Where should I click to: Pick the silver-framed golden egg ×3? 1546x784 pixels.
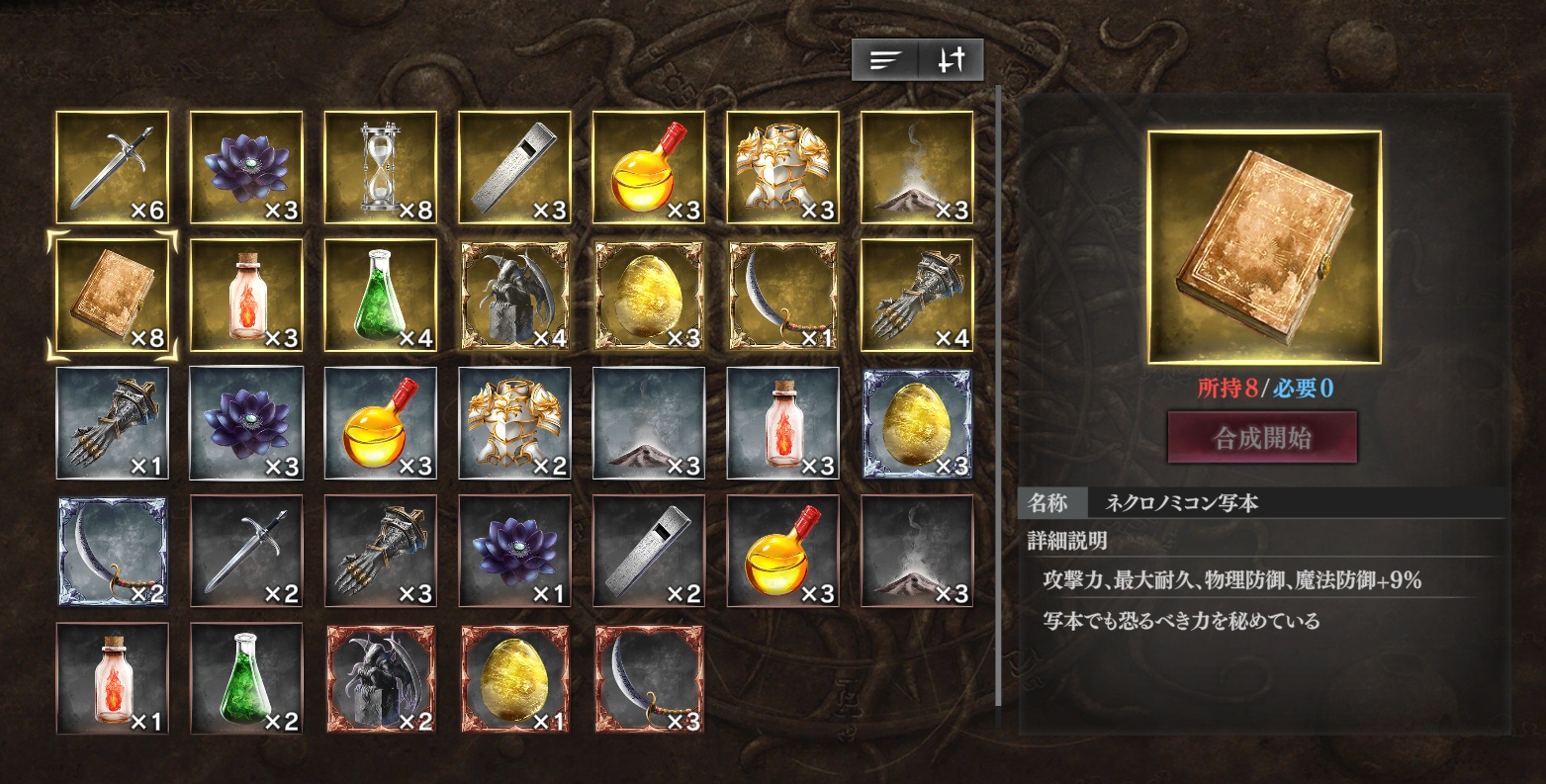918,423
